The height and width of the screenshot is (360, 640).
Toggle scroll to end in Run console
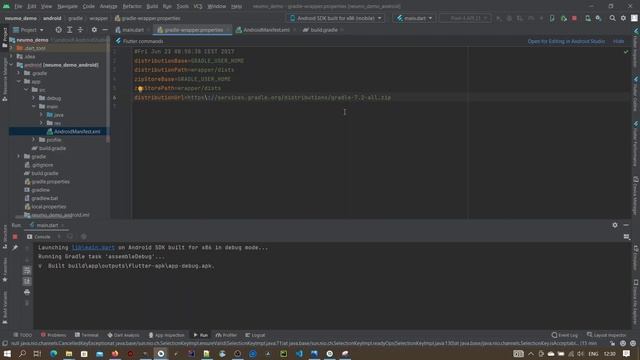pyautogui.click(x=27, y=281)
